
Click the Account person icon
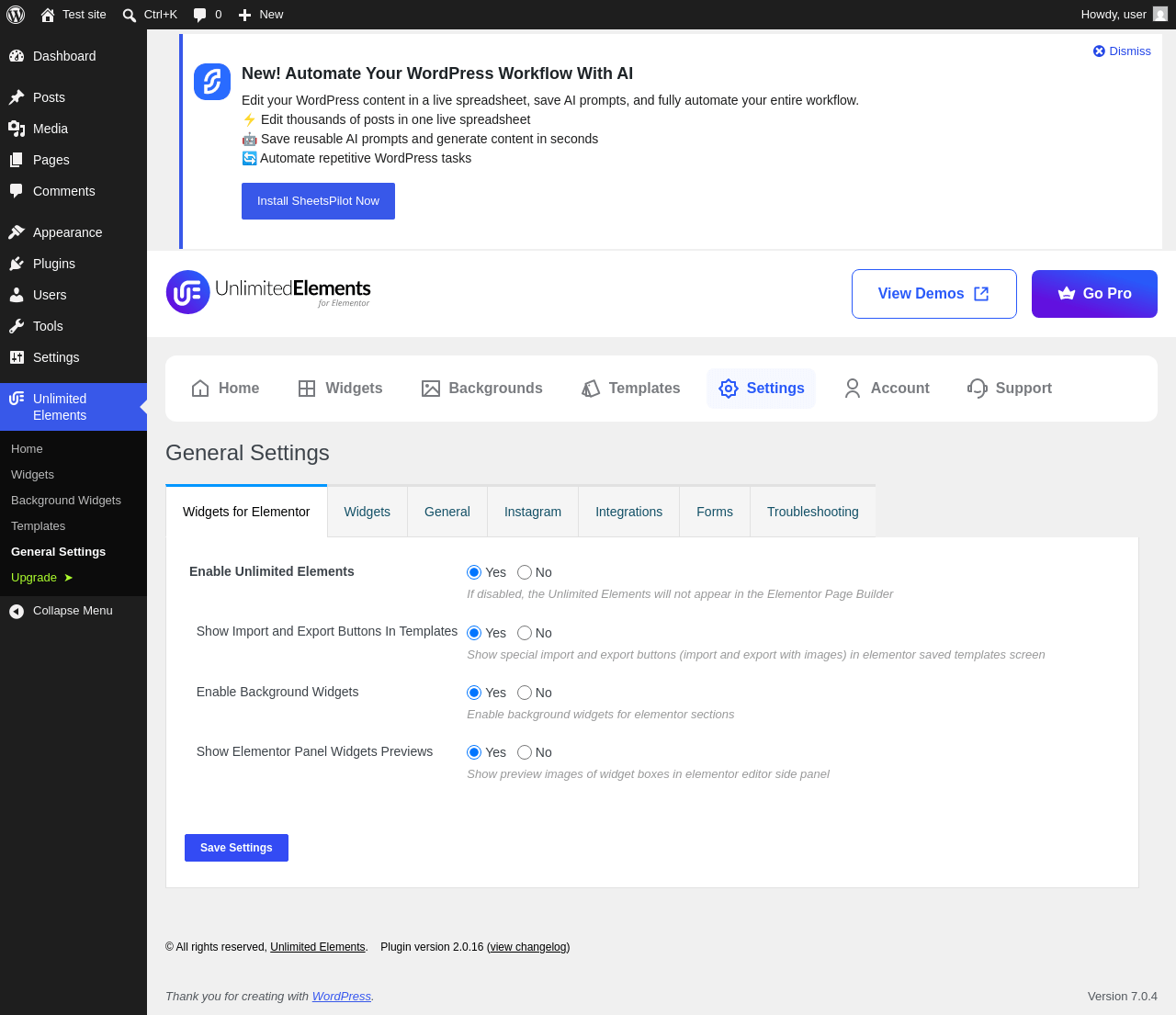853,389
